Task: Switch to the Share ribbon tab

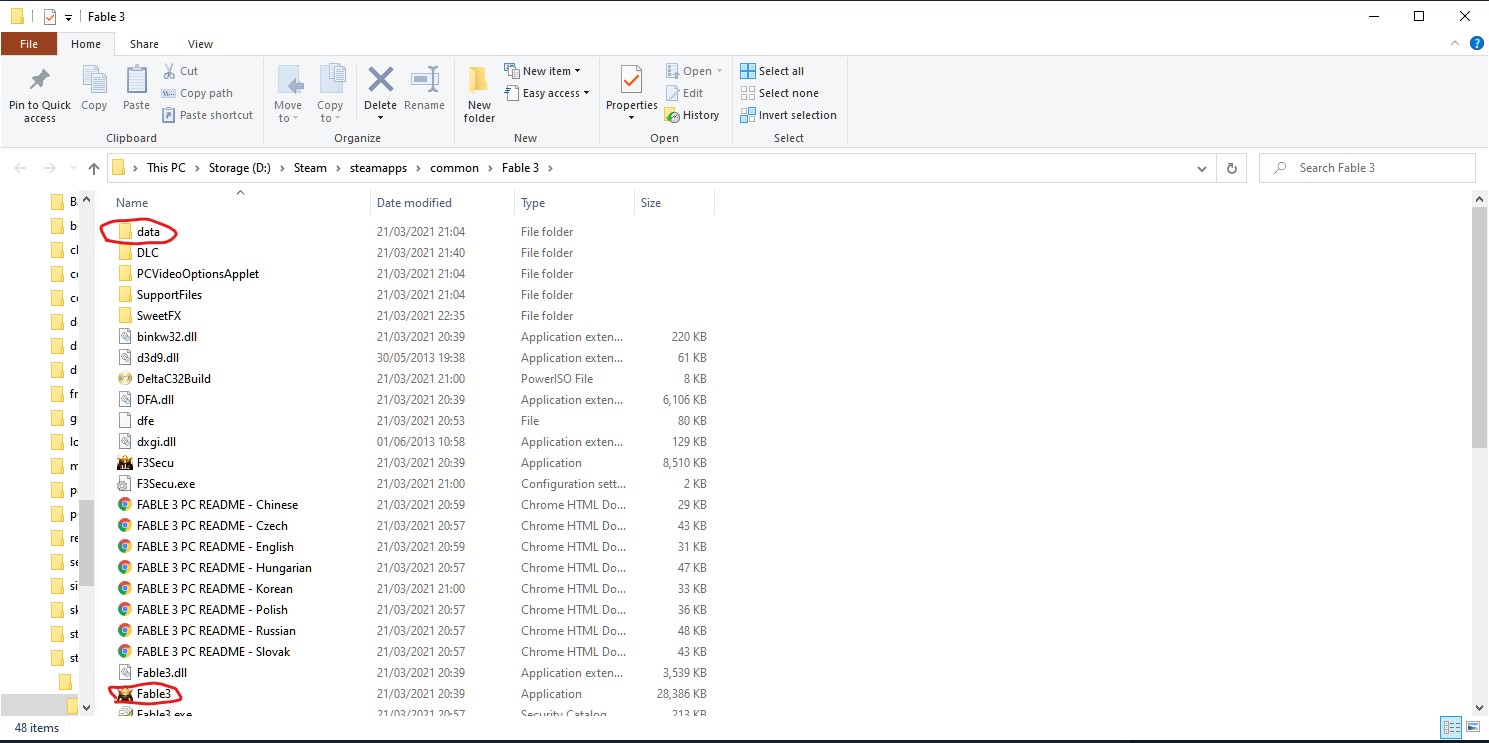Action: (144, 44)
